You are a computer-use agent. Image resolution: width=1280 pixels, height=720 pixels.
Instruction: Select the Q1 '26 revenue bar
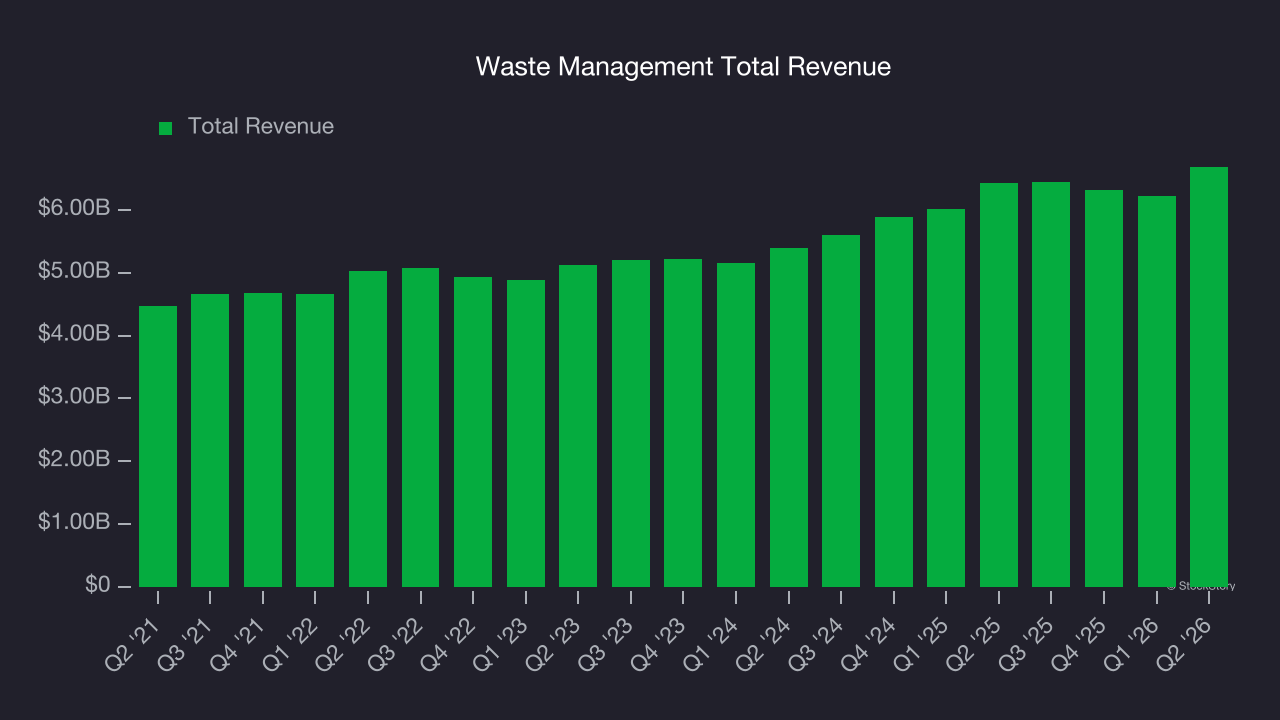click(x=1157, y=391)
